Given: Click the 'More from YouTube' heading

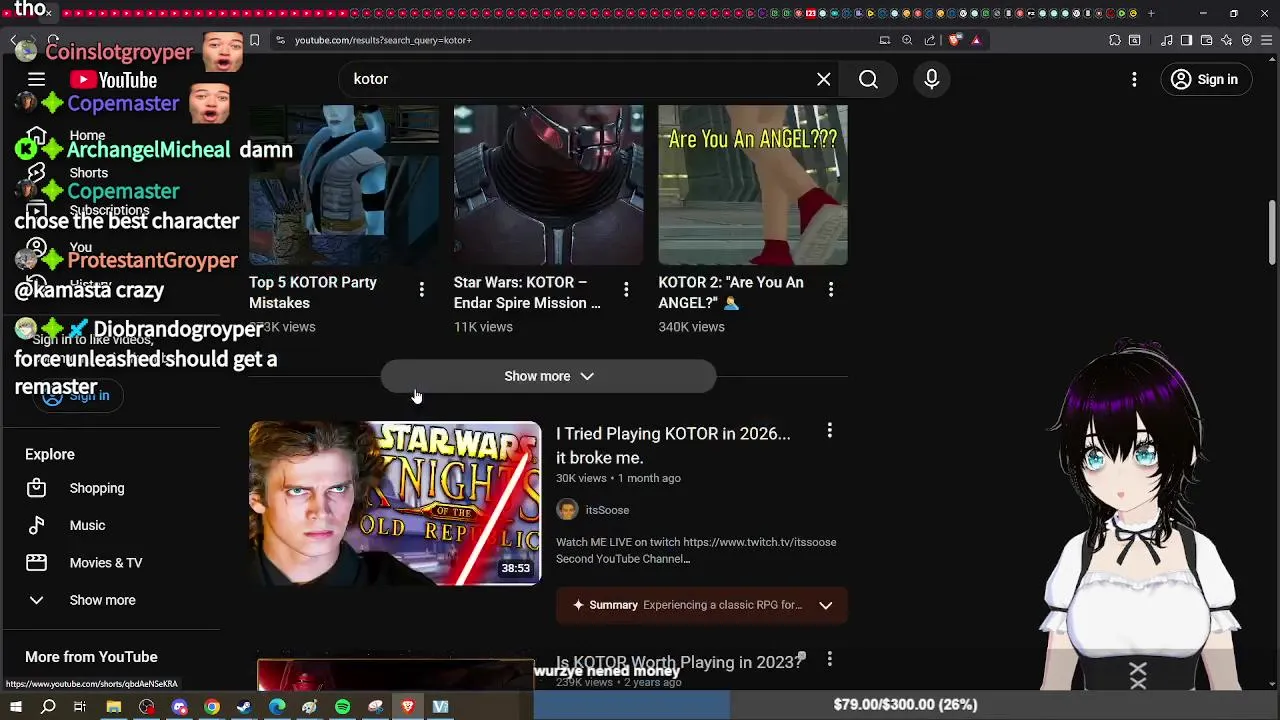Looking at the screenshot, I should click(x=91, y=657).
